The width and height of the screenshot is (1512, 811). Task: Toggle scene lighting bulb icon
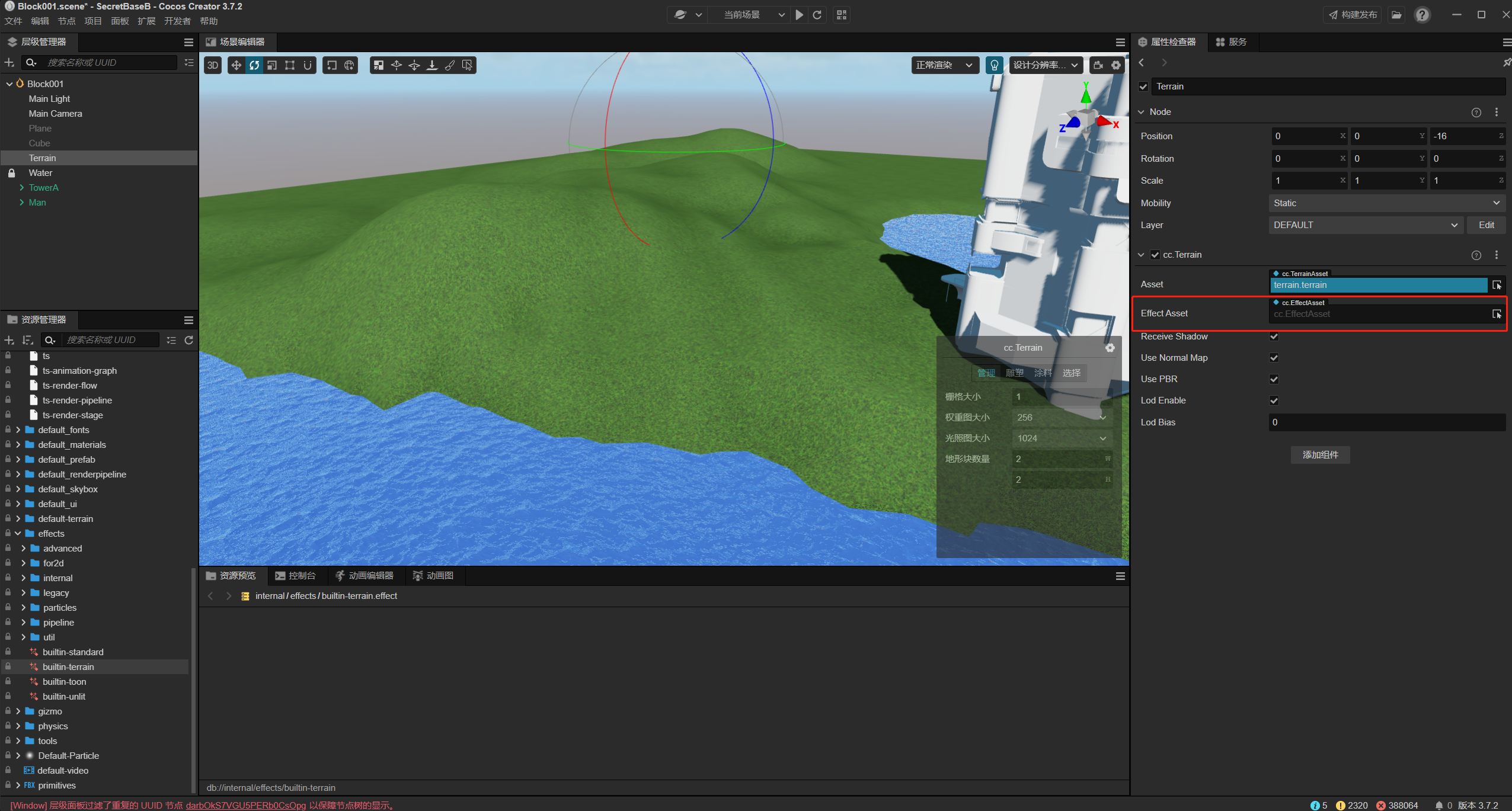point(995,65)
